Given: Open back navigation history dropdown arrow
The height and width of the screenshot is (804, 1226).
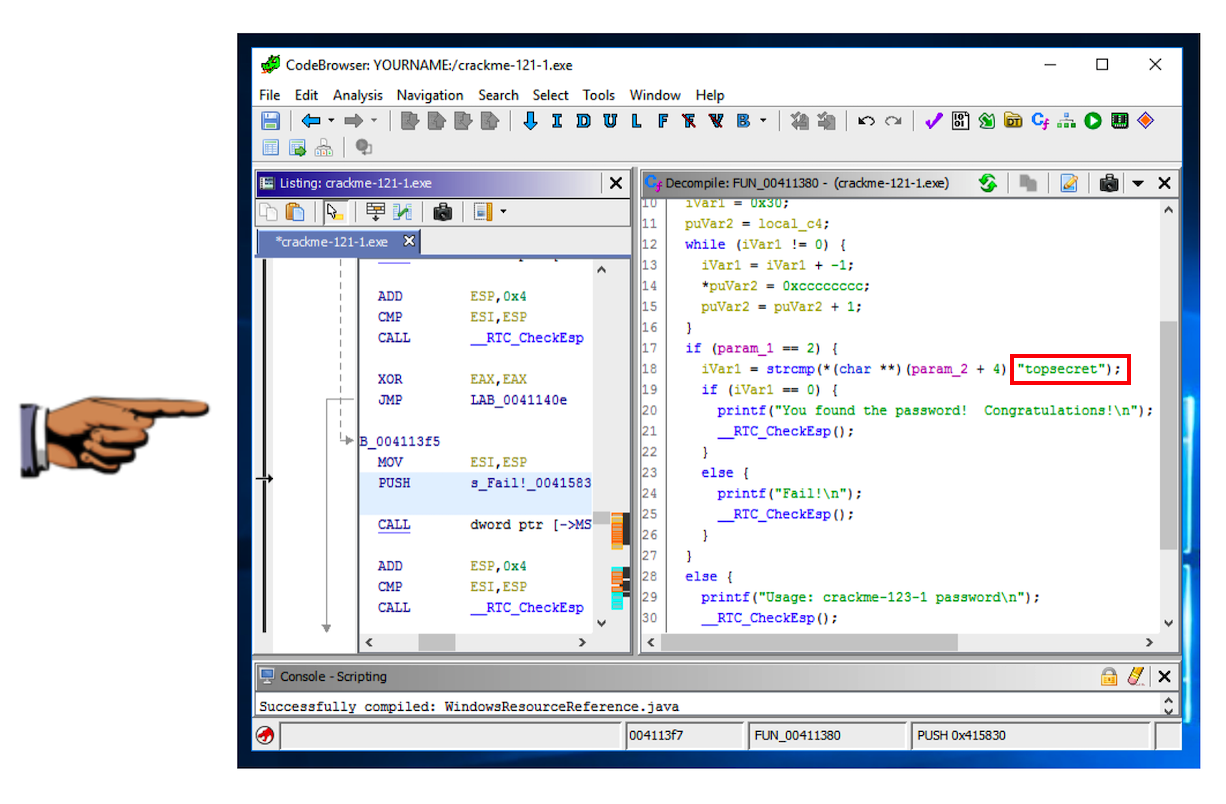Looking at the screenshot, I should tap(331, 121).
